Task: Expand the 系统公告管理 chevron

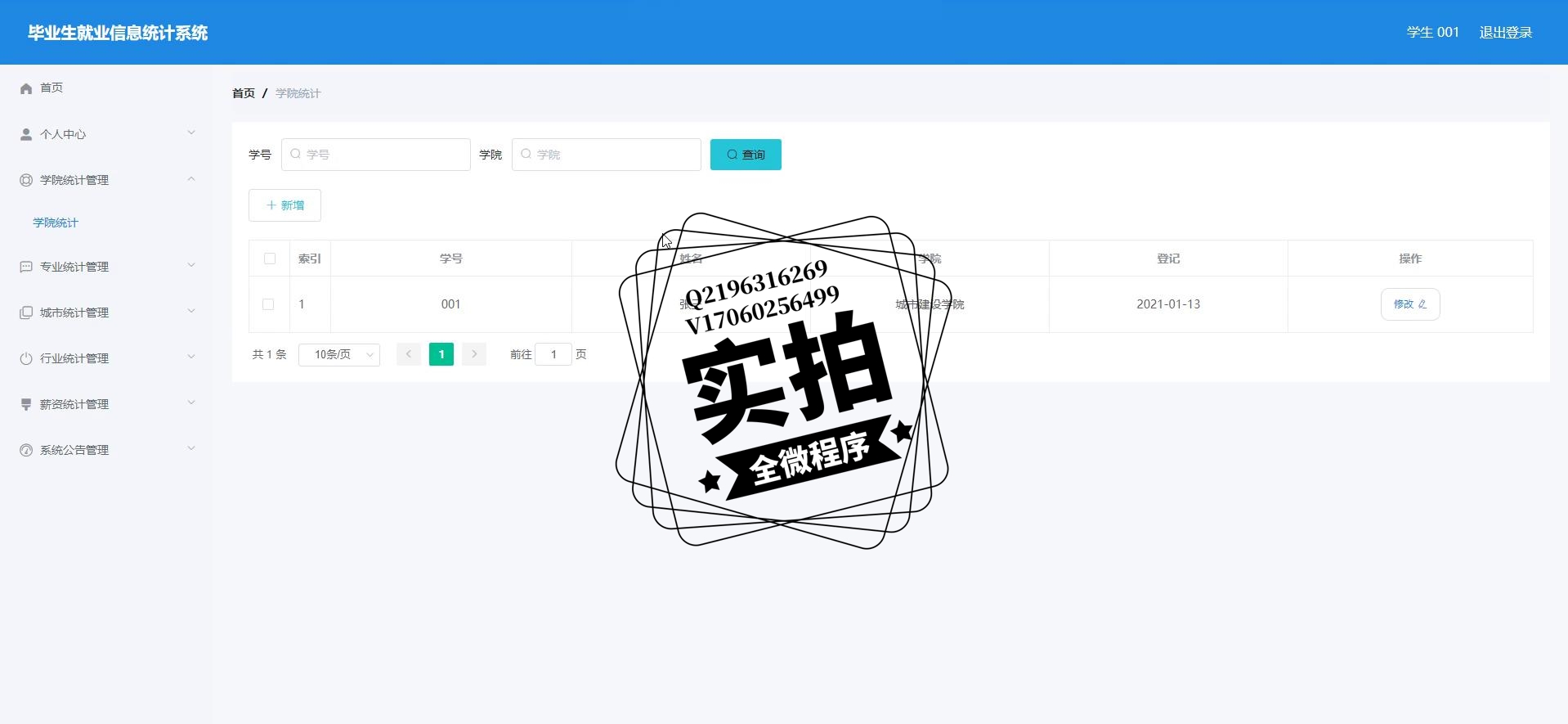Action: pyautogui.click(x=191, y=448)
